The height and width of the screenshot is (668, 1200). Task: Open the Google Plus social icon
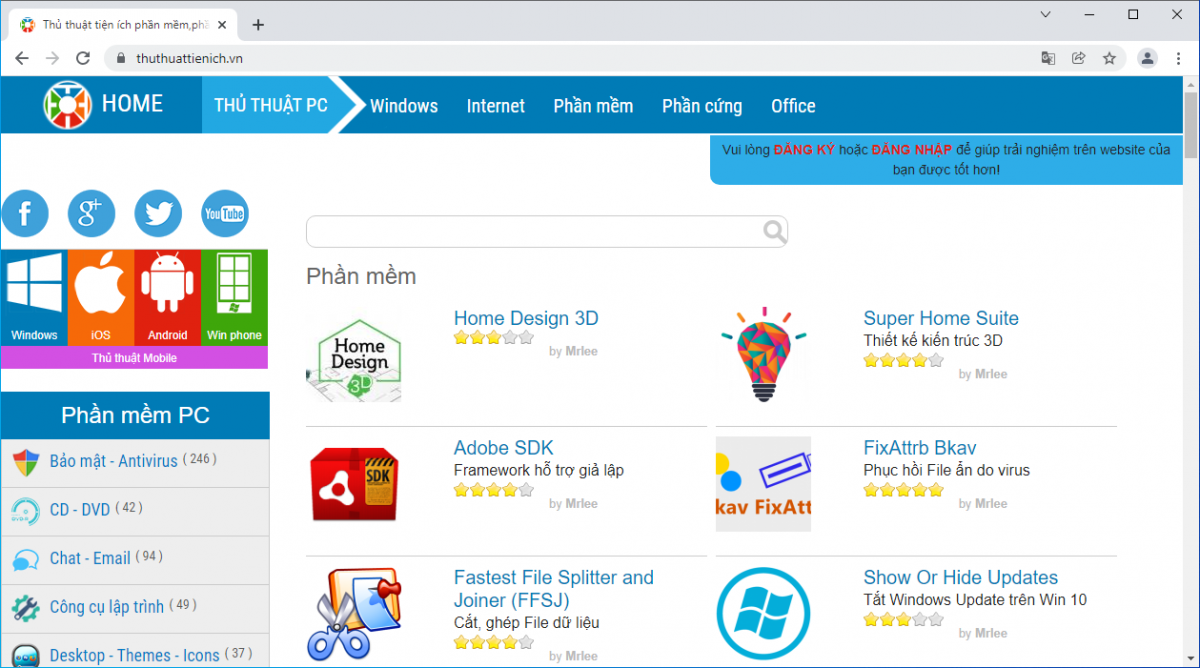(91, 213)
